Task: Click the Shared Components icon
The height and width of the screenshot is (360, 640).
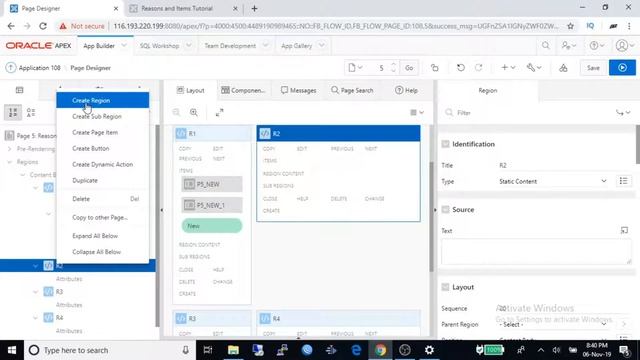Action: (x=563, y=68)
